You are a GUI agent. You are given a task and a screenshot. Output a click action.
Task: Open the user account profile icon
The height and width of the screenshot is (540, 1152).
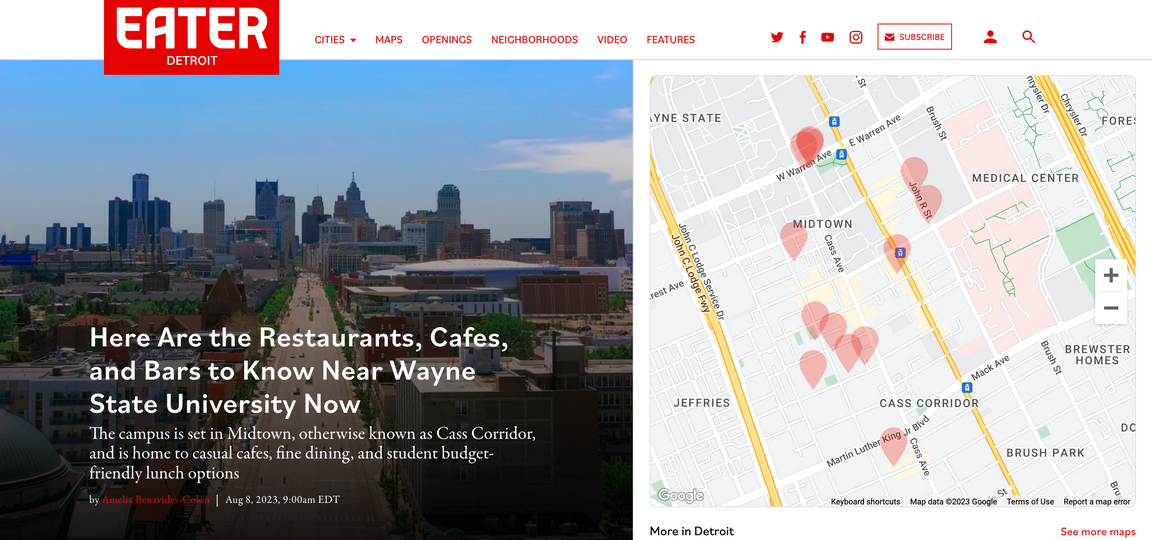coord(990,37)
